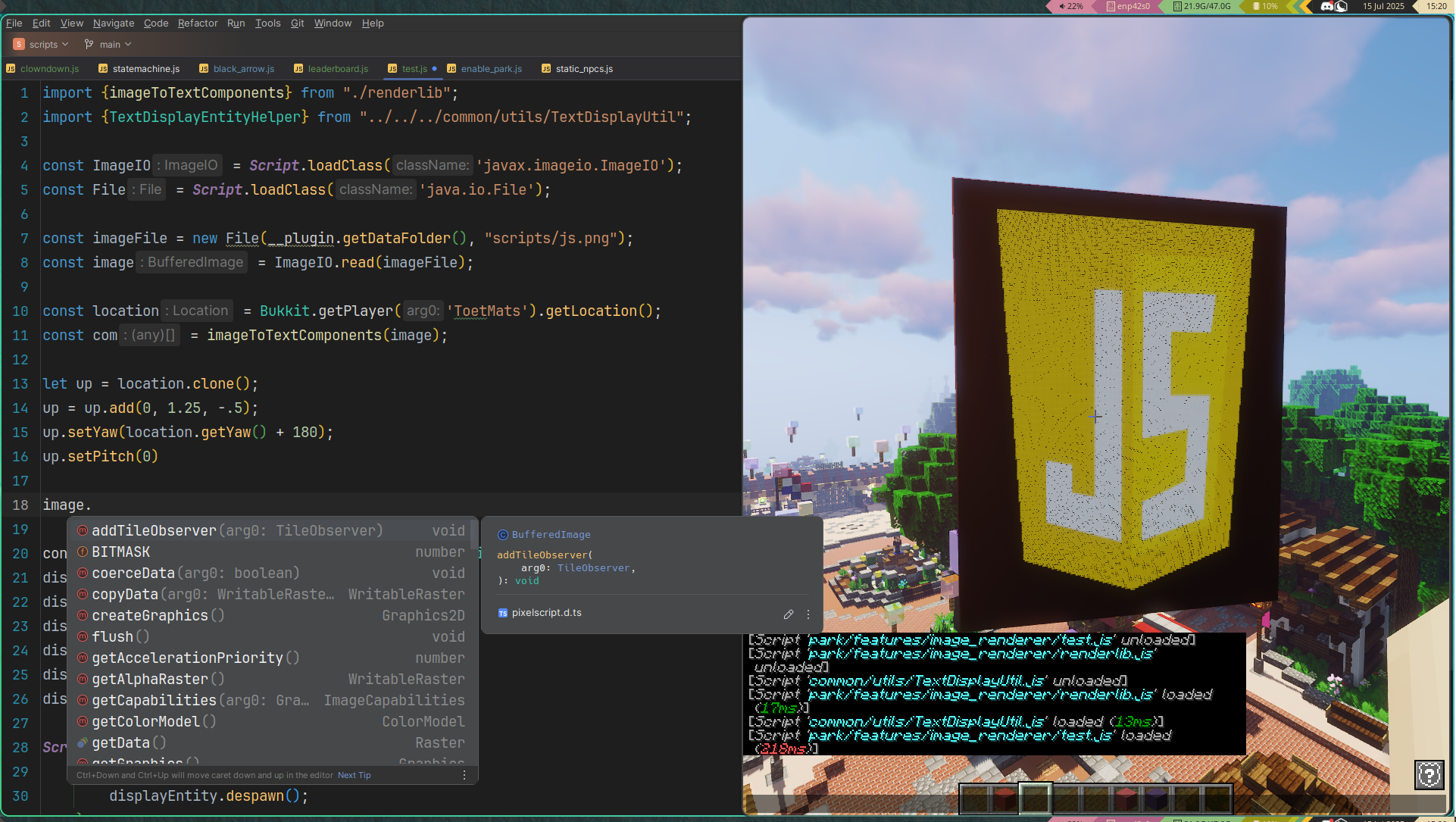This screenshot has width=1456, height=822.
Task: Click the JS icon on the test.js tab
Action: 393,68
